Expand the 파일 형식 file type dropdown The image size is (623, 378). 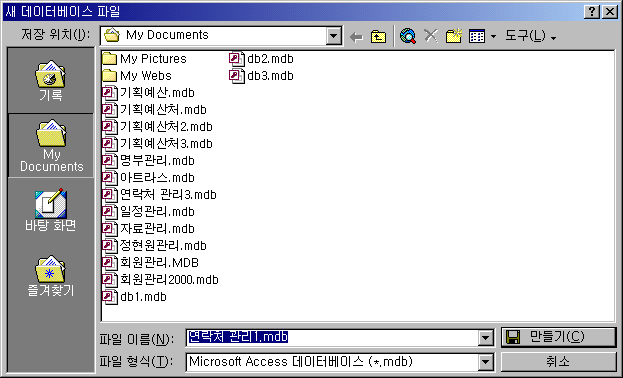pyautogui.click(x=486, y=362)
